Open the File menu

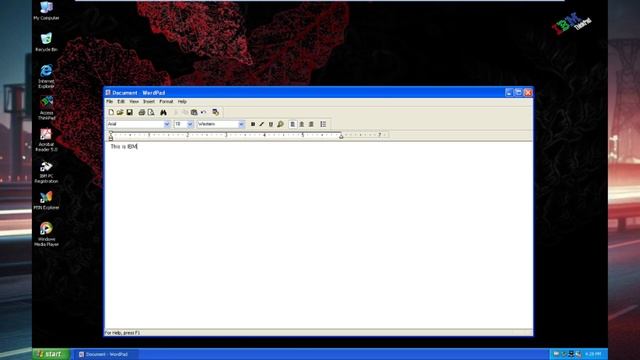(x=109, y=102)
